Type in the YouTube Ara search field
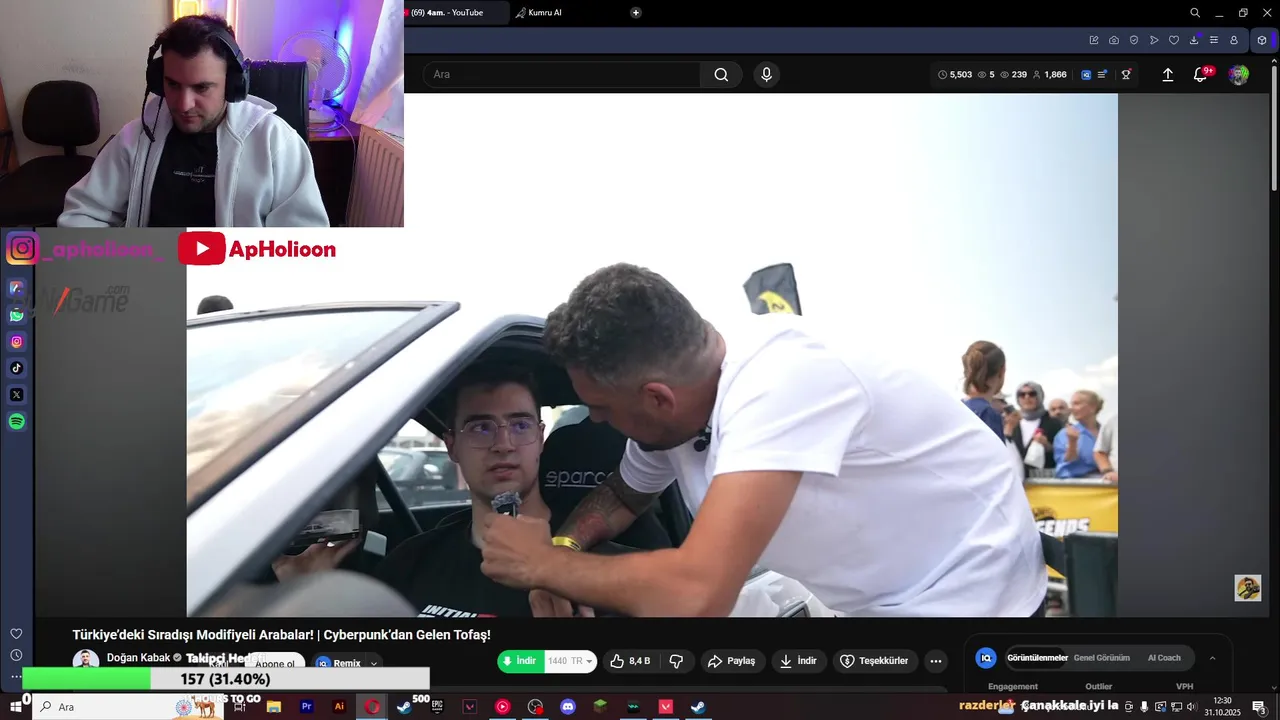This screenshot has width=1280, height=720. pos(561,75)
